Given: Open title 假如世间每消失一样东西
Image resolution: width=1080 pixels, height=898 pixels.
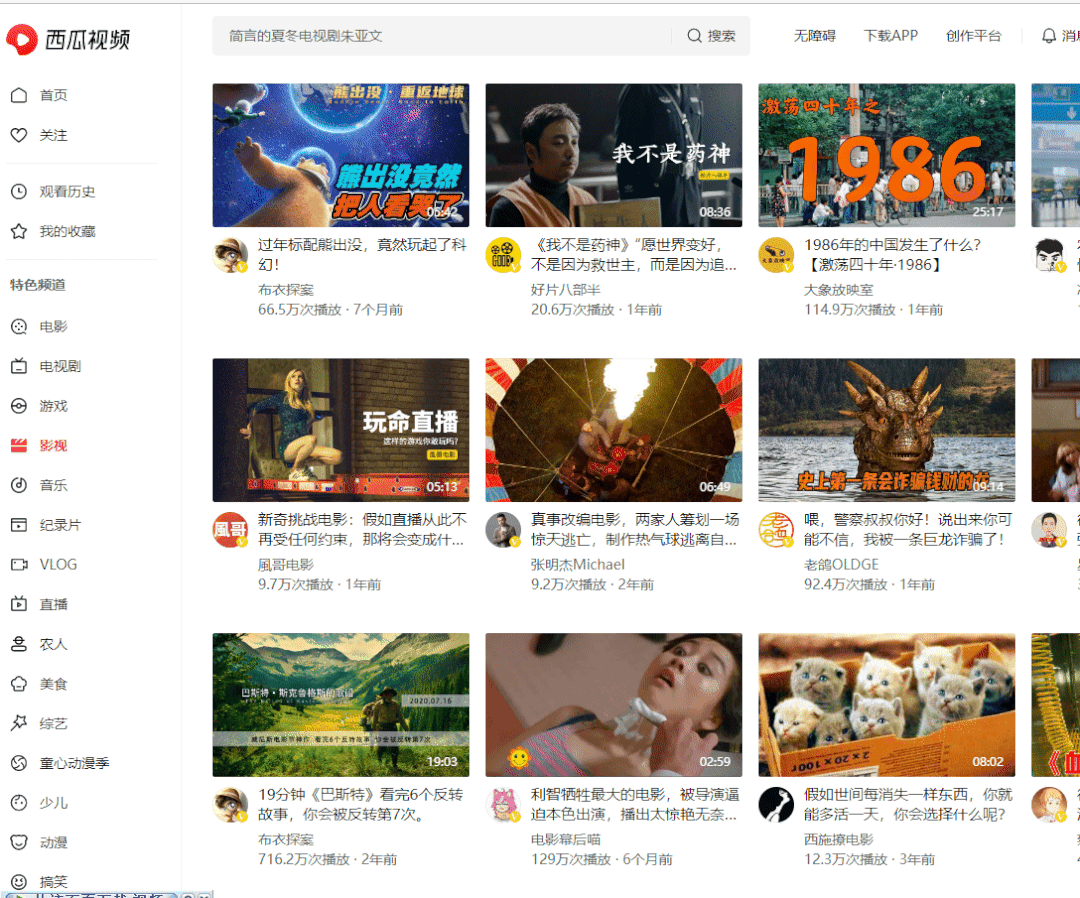Looking at the screenshot, I should [x=908, y=804].
